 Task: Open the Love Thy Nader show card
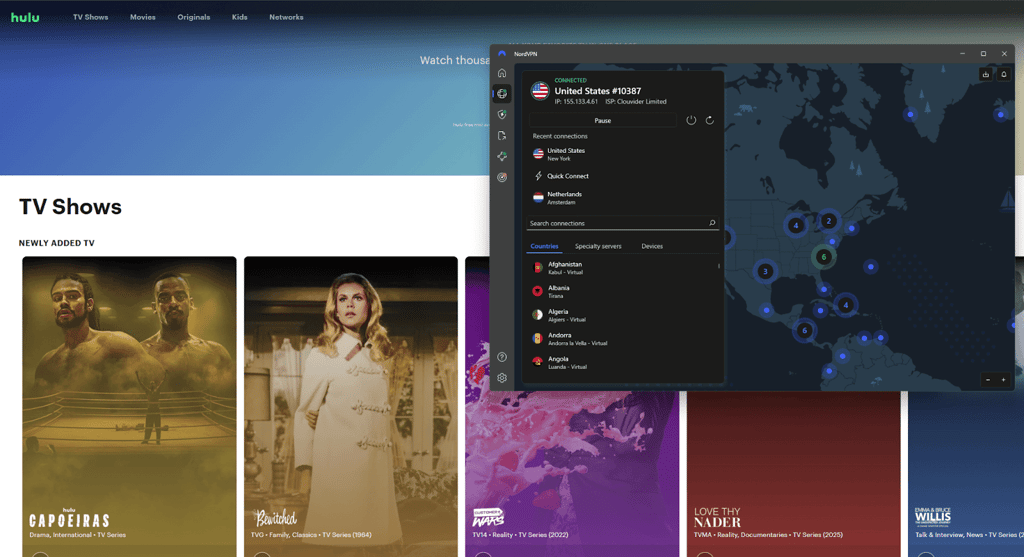pyautogui.click(x=793, y=473)
